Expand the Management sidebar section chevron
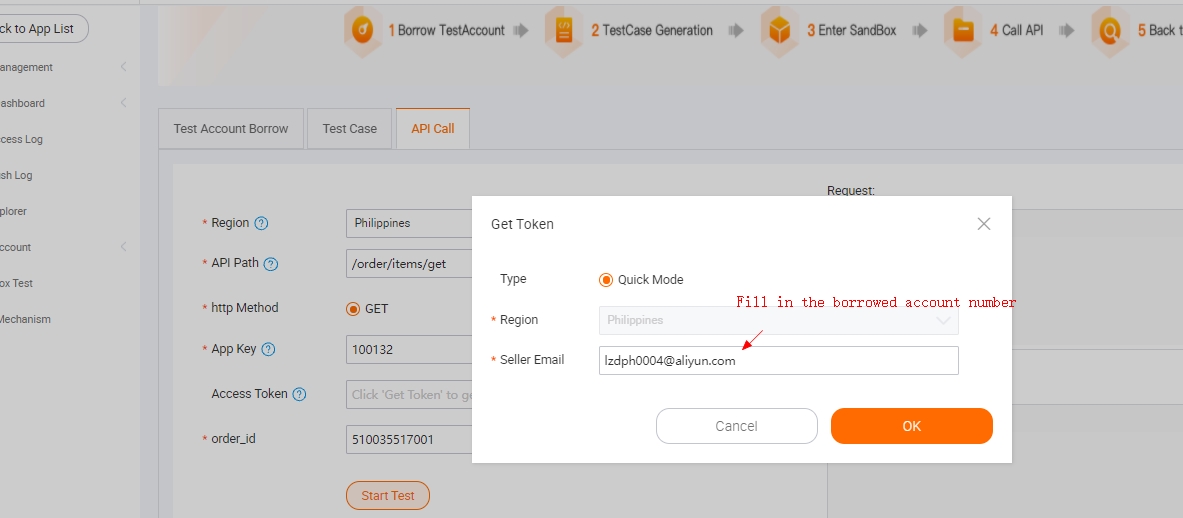The height and width of the screenshot is (518, 1183). (x=123, y=68)
